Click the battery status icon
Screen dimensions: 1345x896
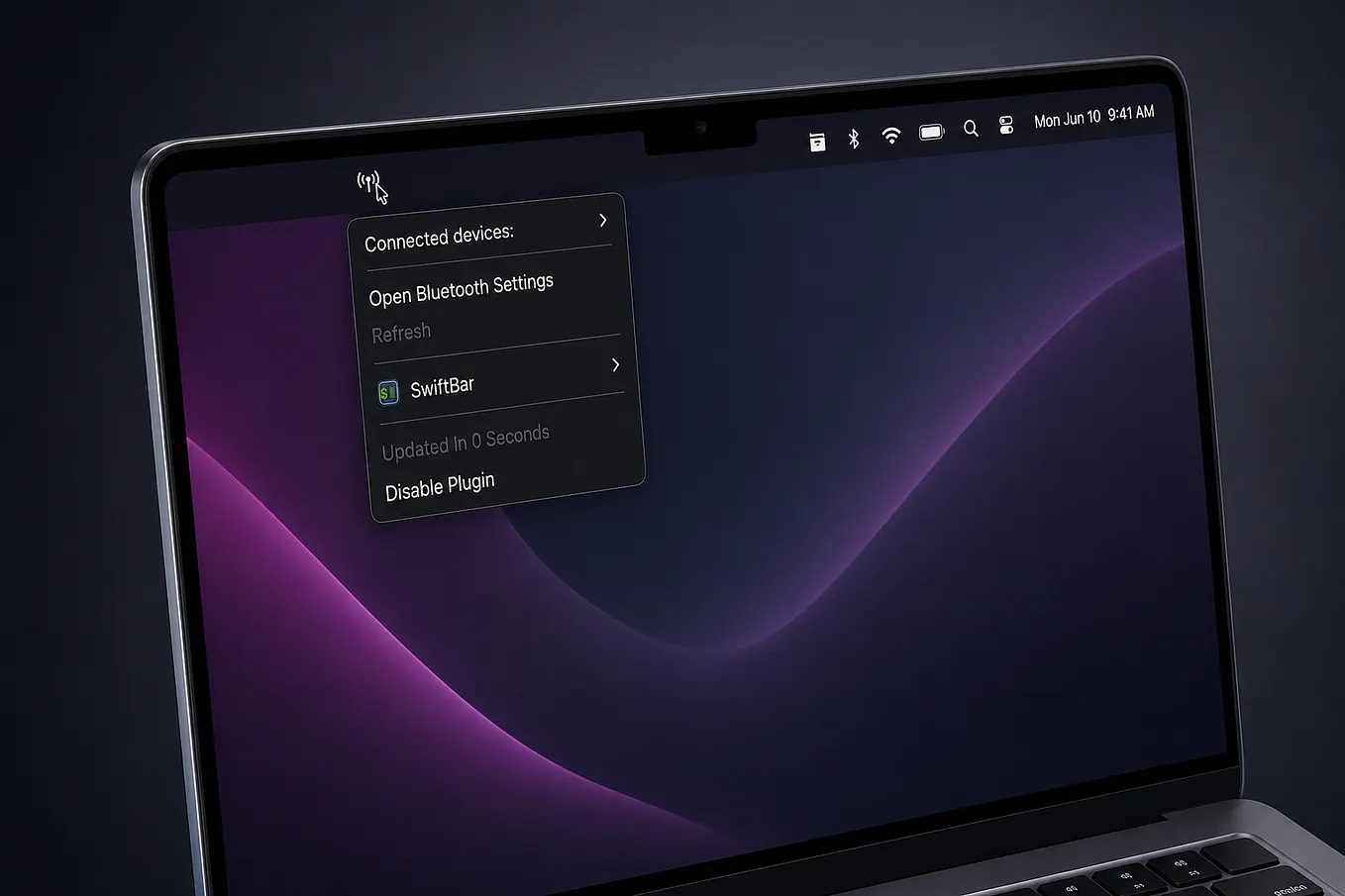pyautogui.click(x=931, y=132)
